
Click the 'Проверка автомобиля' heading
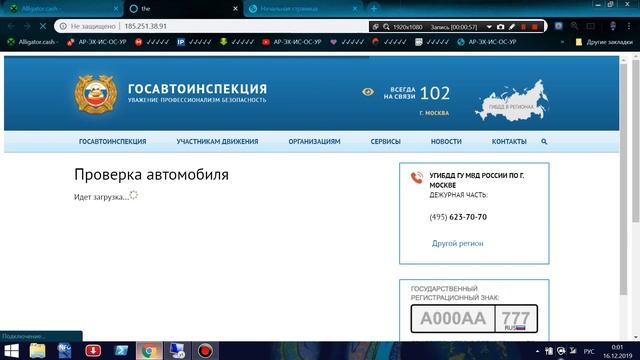click(151, 175)
